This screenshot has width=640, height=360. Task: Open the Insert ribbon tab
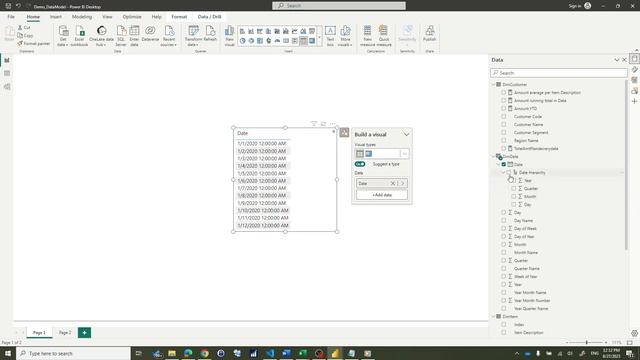point(56,17)
